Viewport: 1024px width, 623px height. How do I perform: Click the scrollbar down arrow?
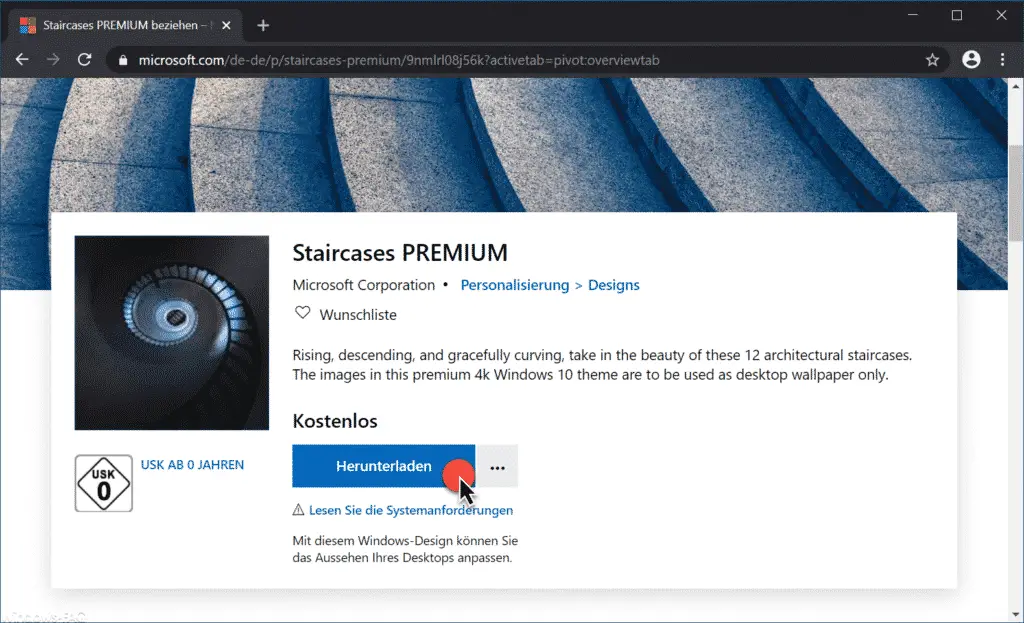pos(1016,615)
